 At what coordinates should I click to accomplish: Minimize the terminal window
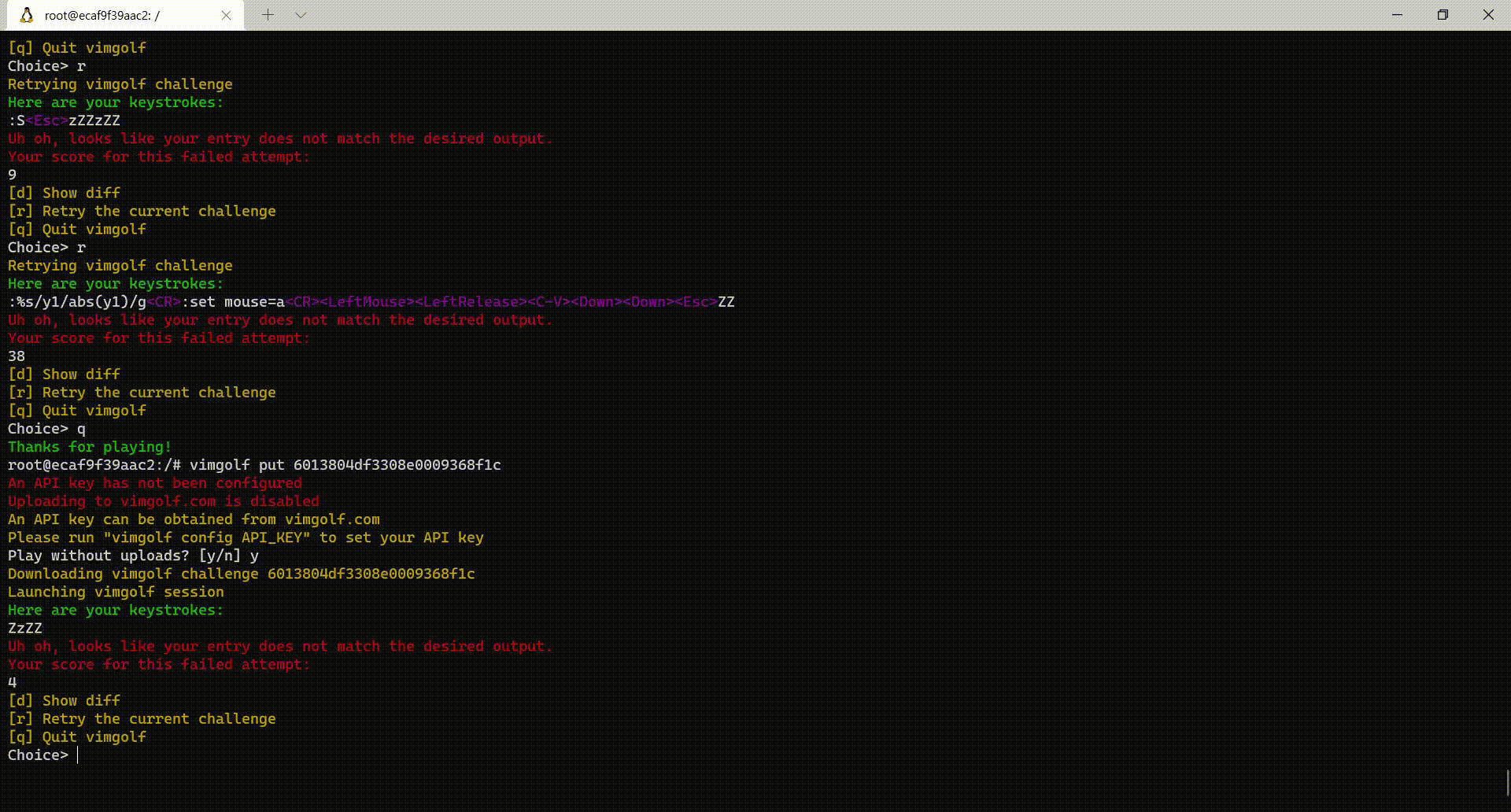(1398, 15)
